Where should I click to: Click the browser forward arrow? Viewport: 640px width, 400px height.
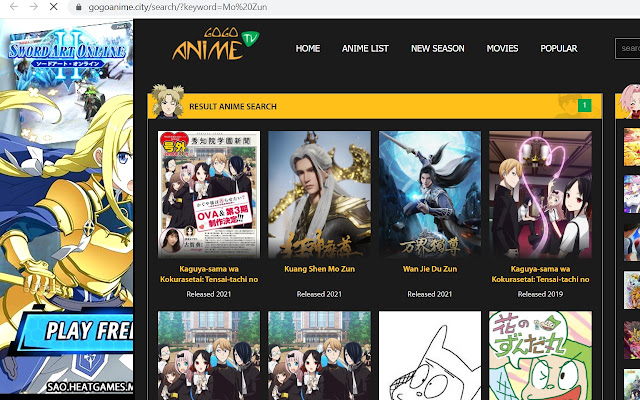point(34,7)
